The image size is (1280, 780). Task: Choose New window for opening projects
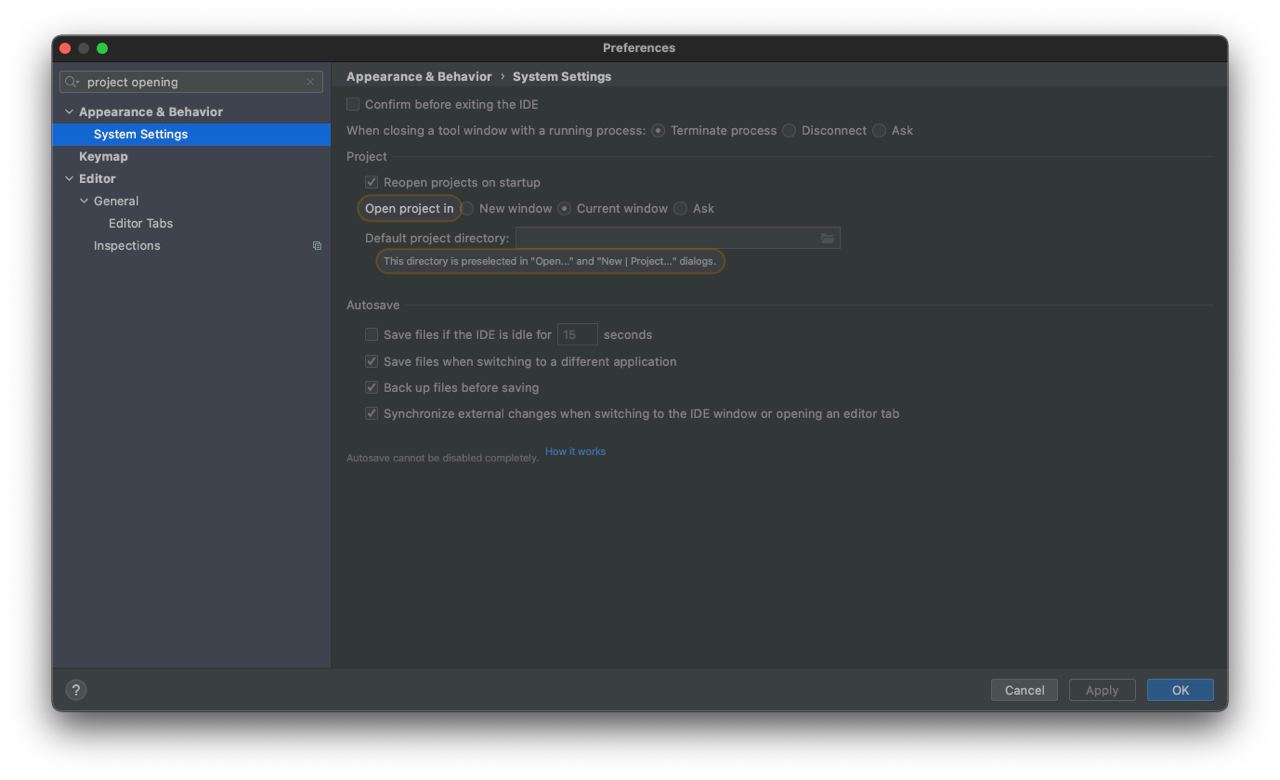tap(467, 209)
